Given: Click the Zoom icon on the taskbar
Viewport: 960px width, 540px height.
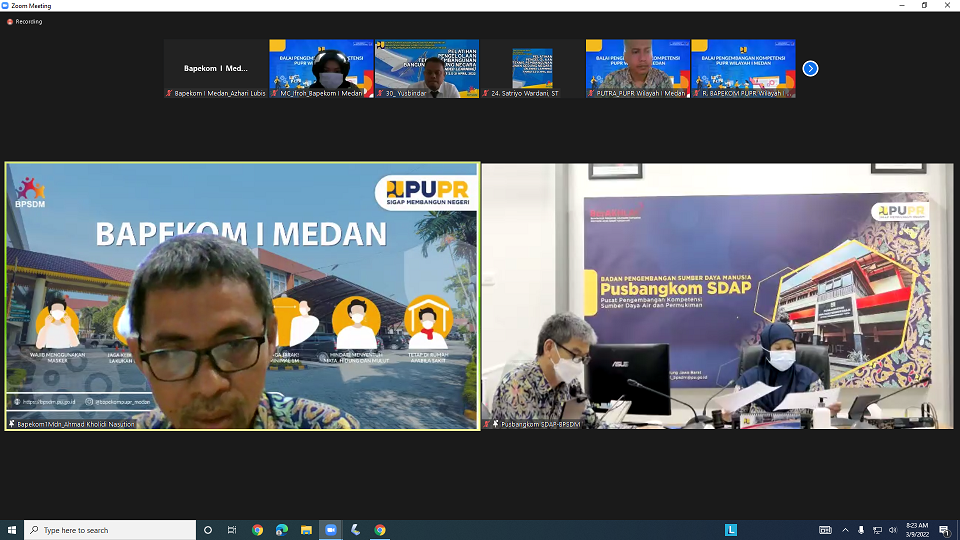Looking at the screenshot, I should [x=331, y=530].
